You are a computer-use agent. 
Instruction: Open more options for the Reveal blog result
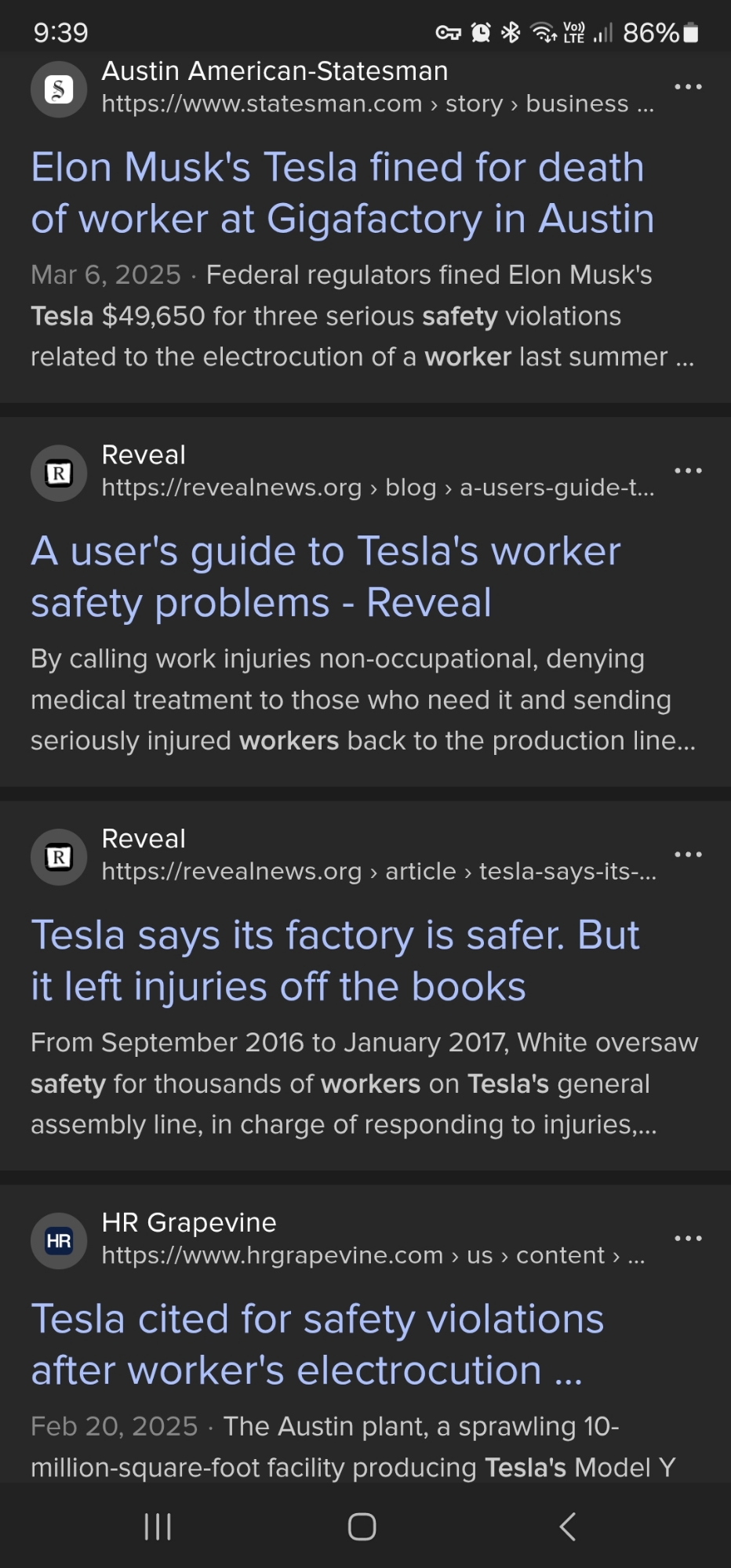coord(688,470)
